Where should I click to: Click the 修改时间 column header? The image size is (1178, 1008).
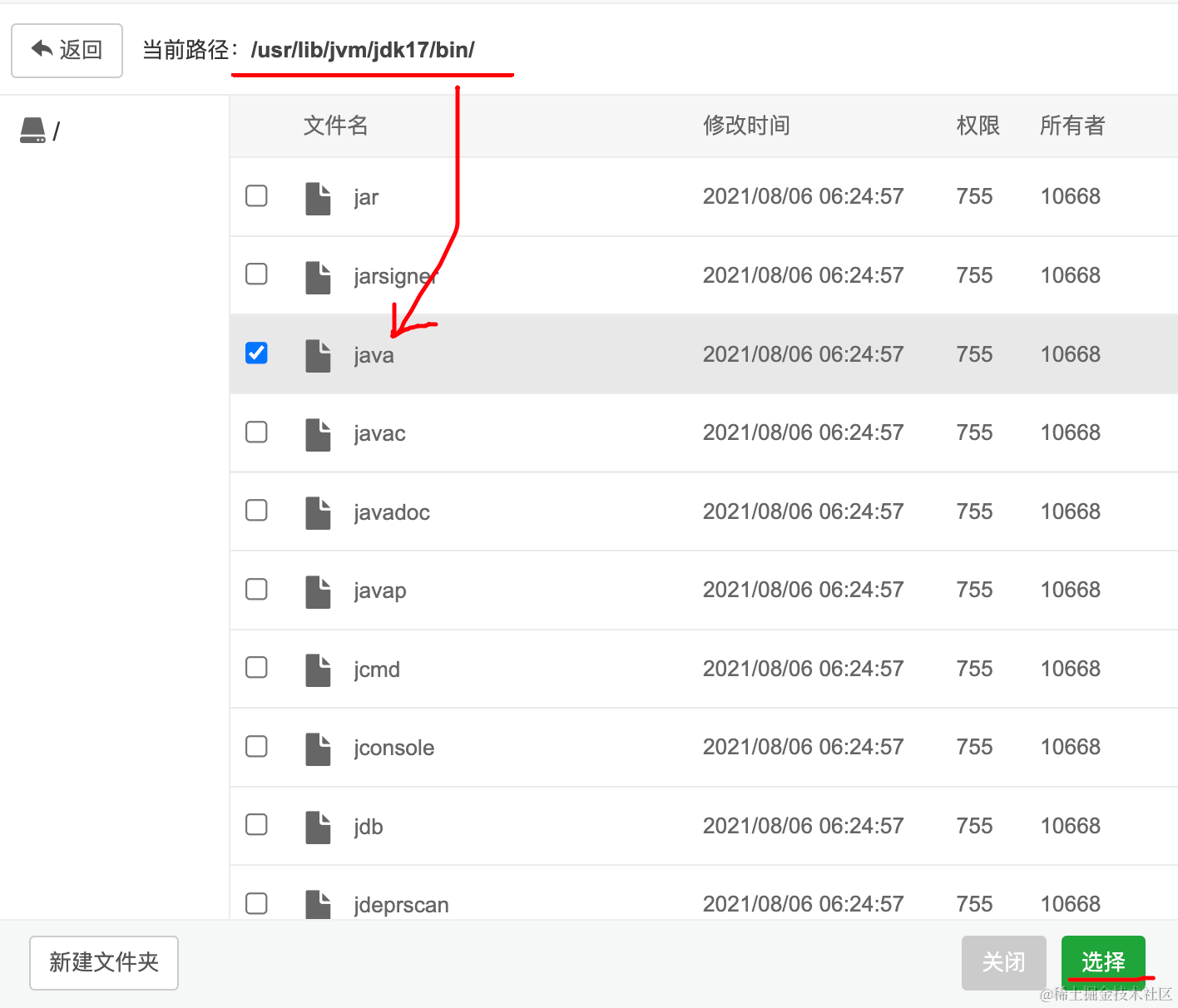(x=746, y=126)
